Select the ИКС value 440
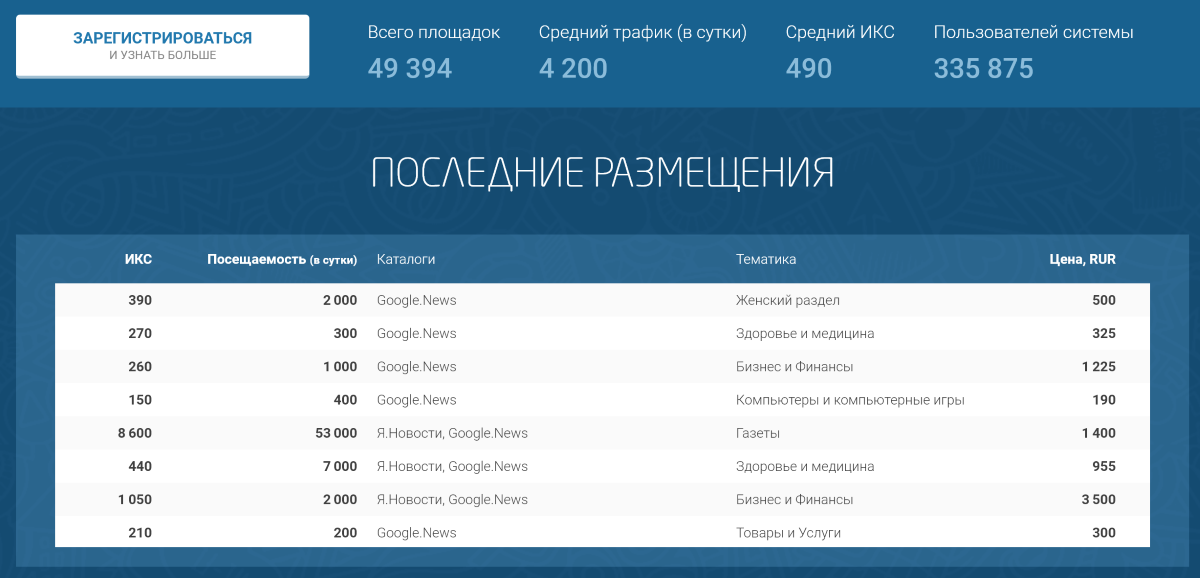 140,466
